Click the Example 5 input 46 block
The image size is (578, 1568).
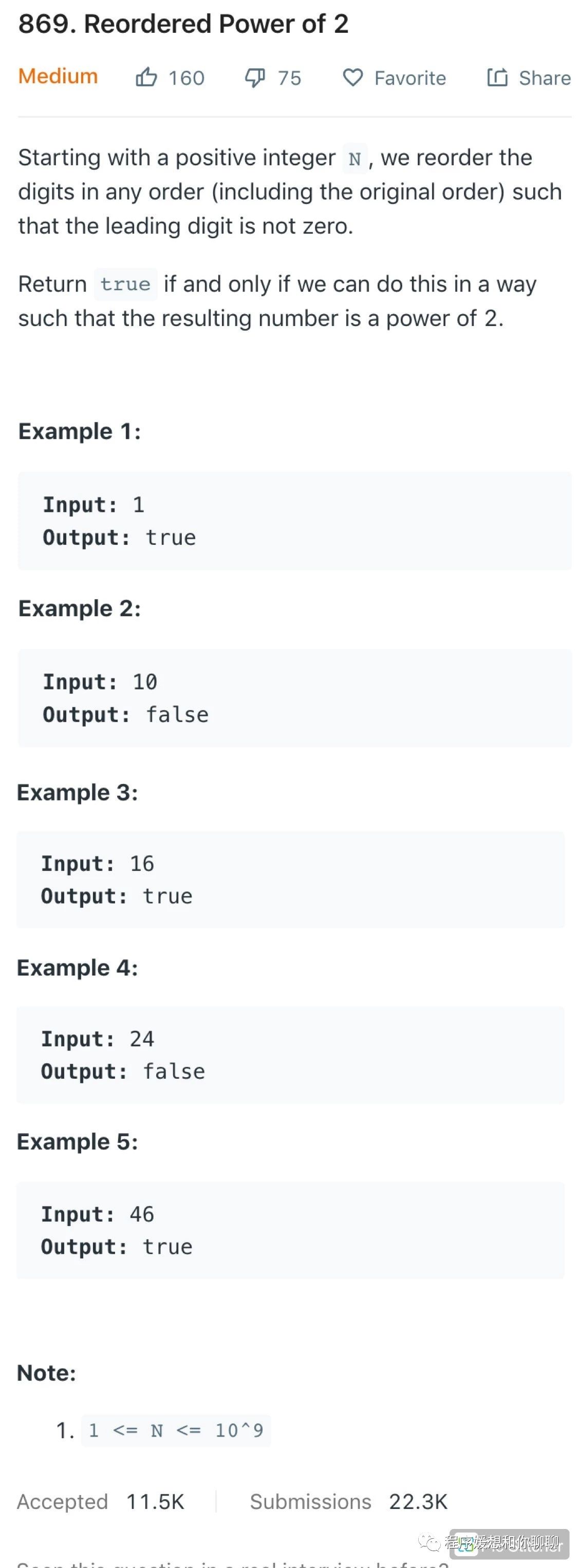pos(290,1230)
